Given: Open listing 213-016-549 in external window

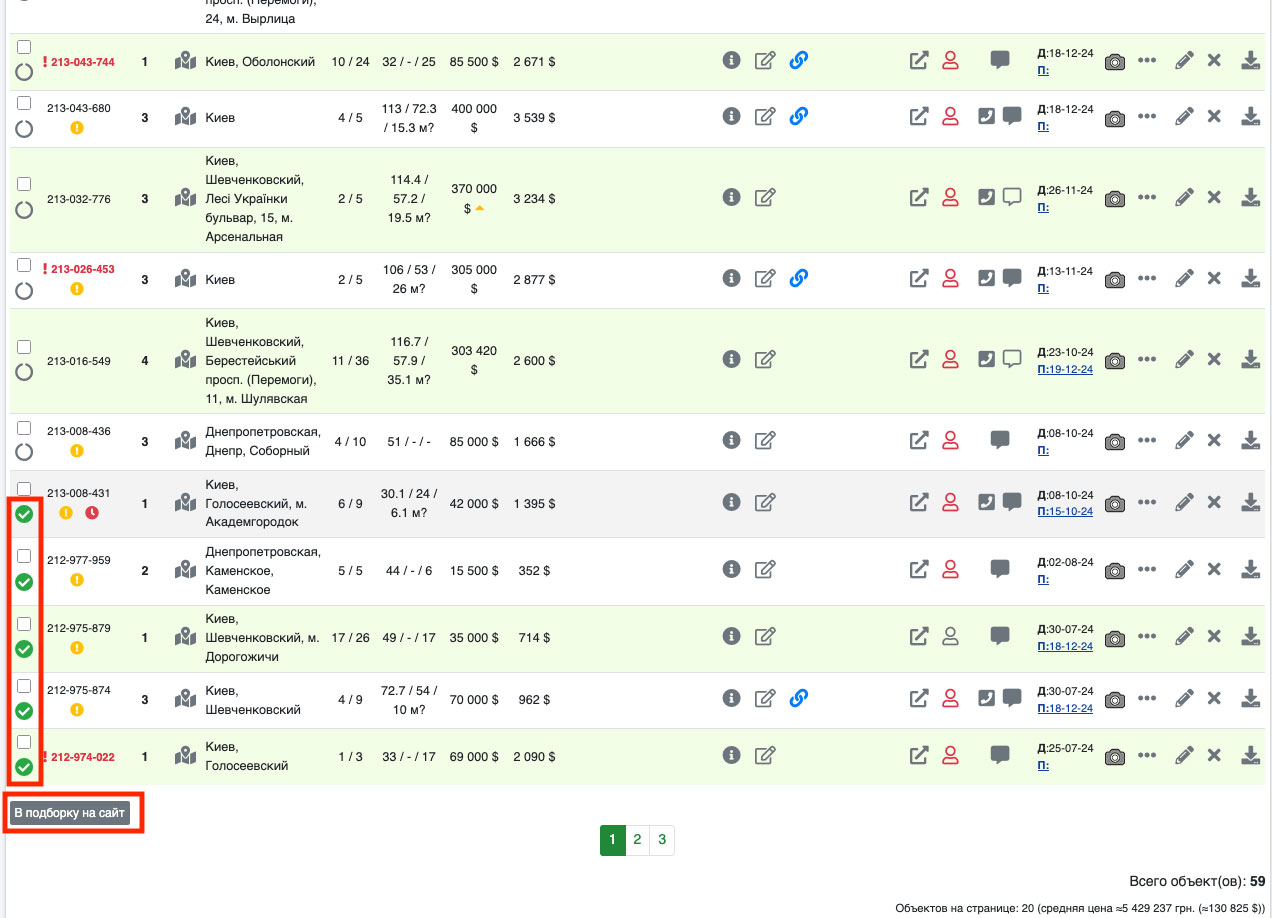Looking at the screenshot, I should (919, 359).
